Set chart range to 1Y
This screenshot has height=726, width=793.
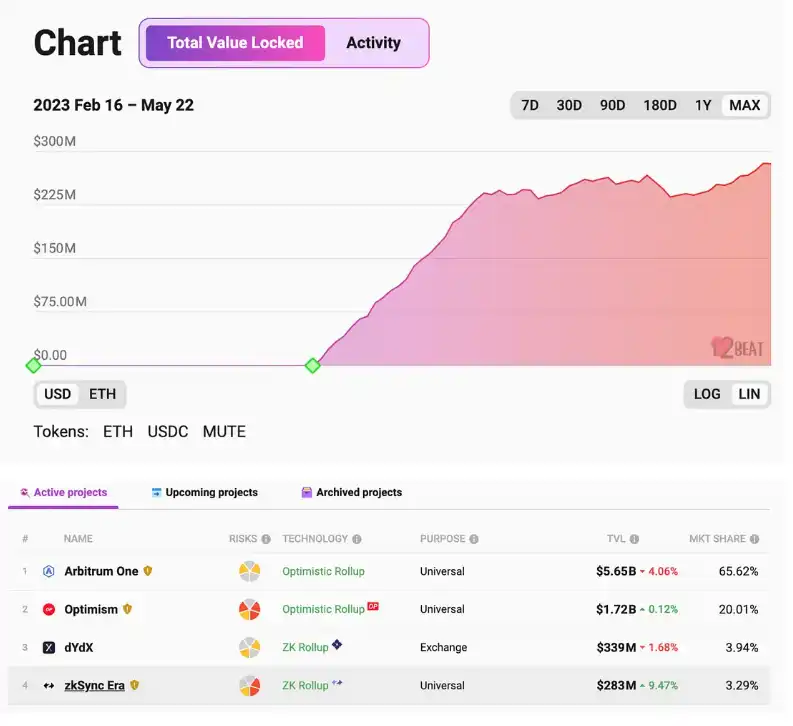point(703,105)
